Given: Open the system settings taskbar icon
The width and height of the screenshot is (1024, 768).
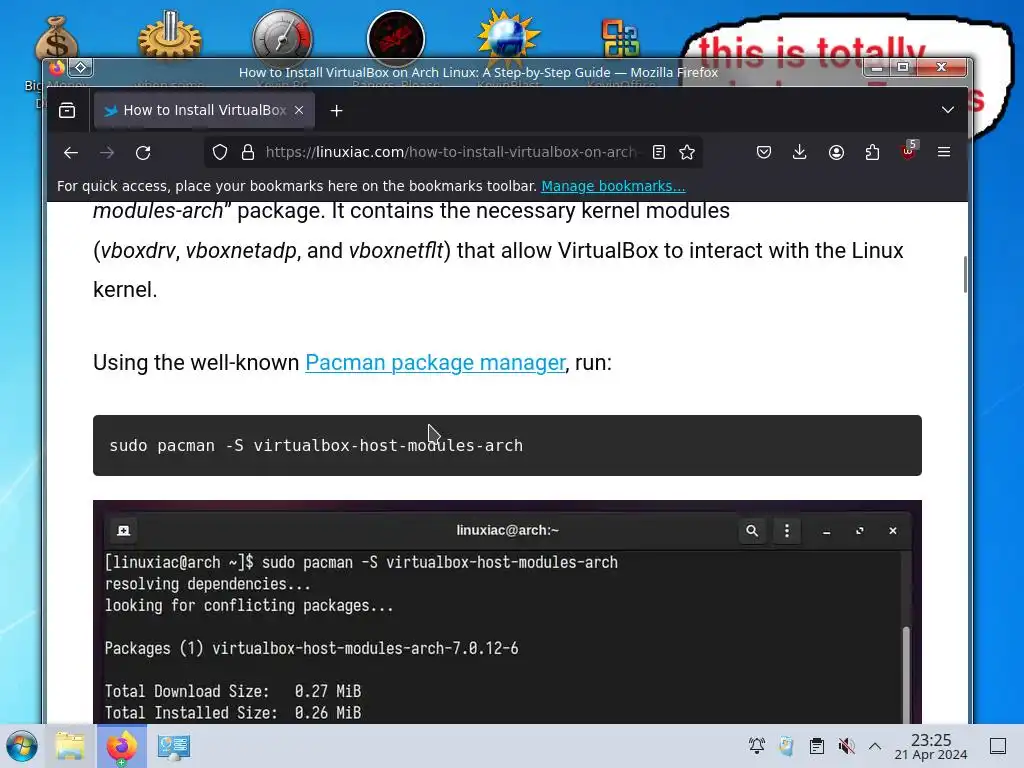Looking at the screenshot, I should (x=174, y=746).
